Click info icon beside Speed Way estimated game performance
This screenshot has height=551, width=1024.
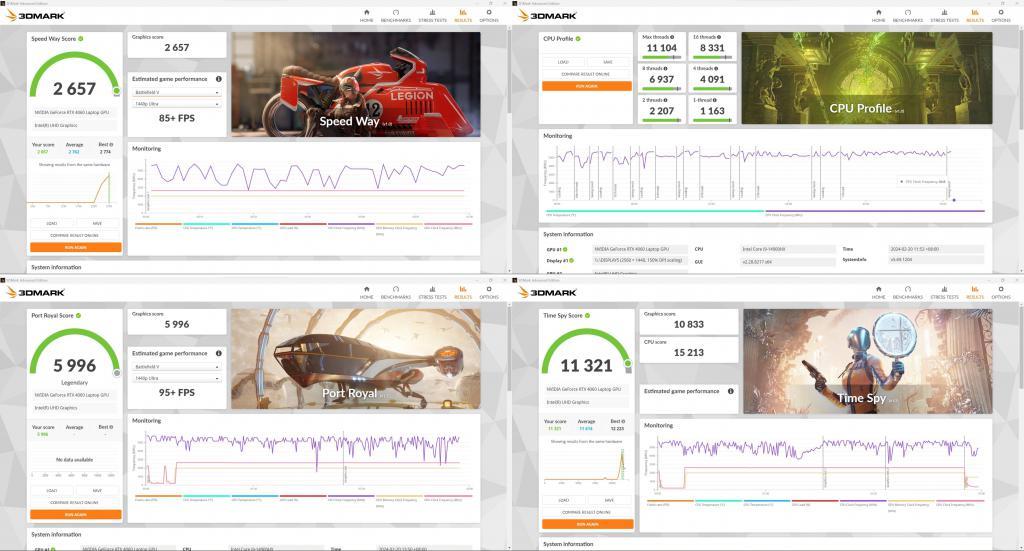[218, 78]
